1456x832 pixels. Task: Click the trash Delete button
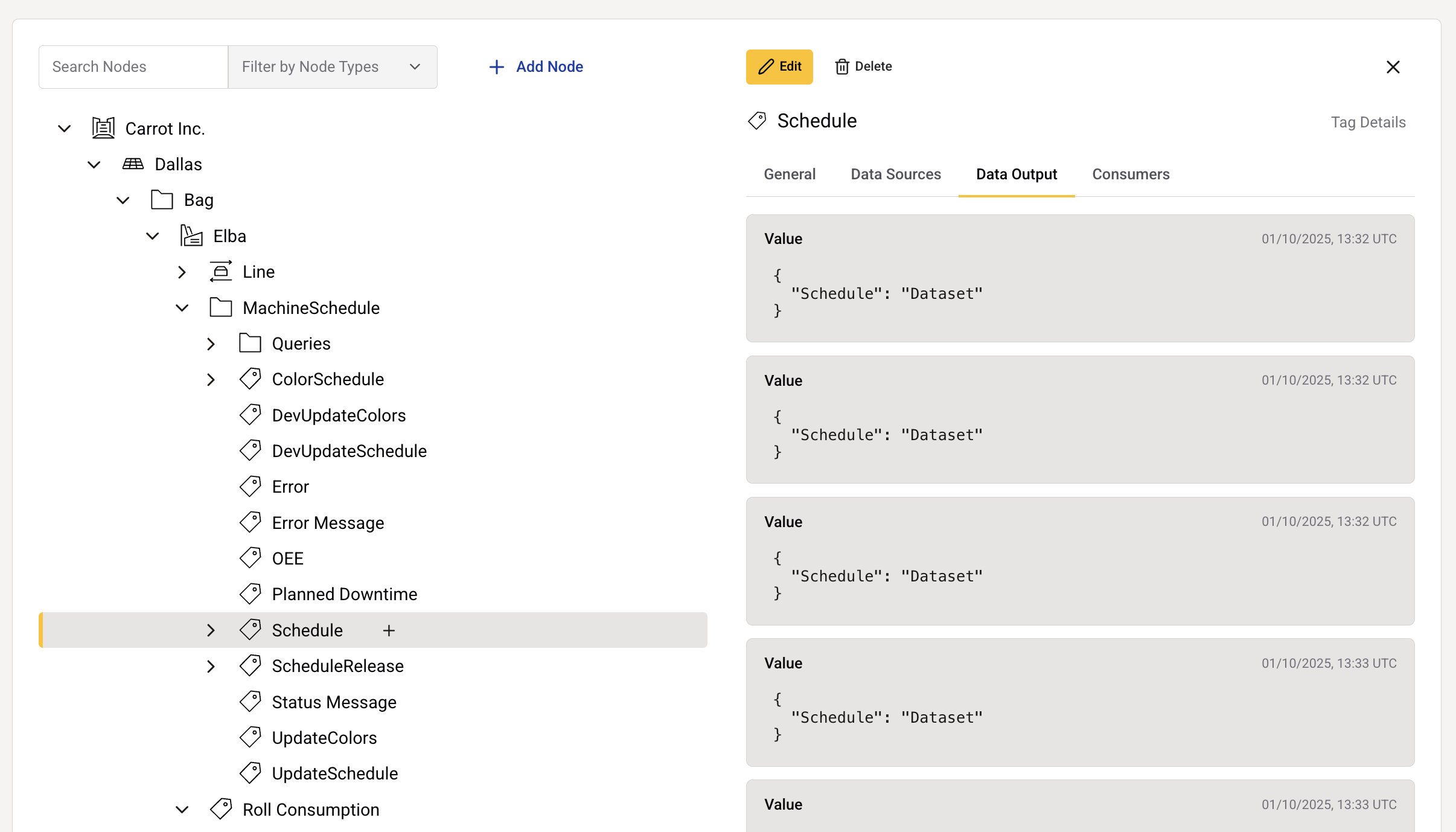(x=863, y=66)
